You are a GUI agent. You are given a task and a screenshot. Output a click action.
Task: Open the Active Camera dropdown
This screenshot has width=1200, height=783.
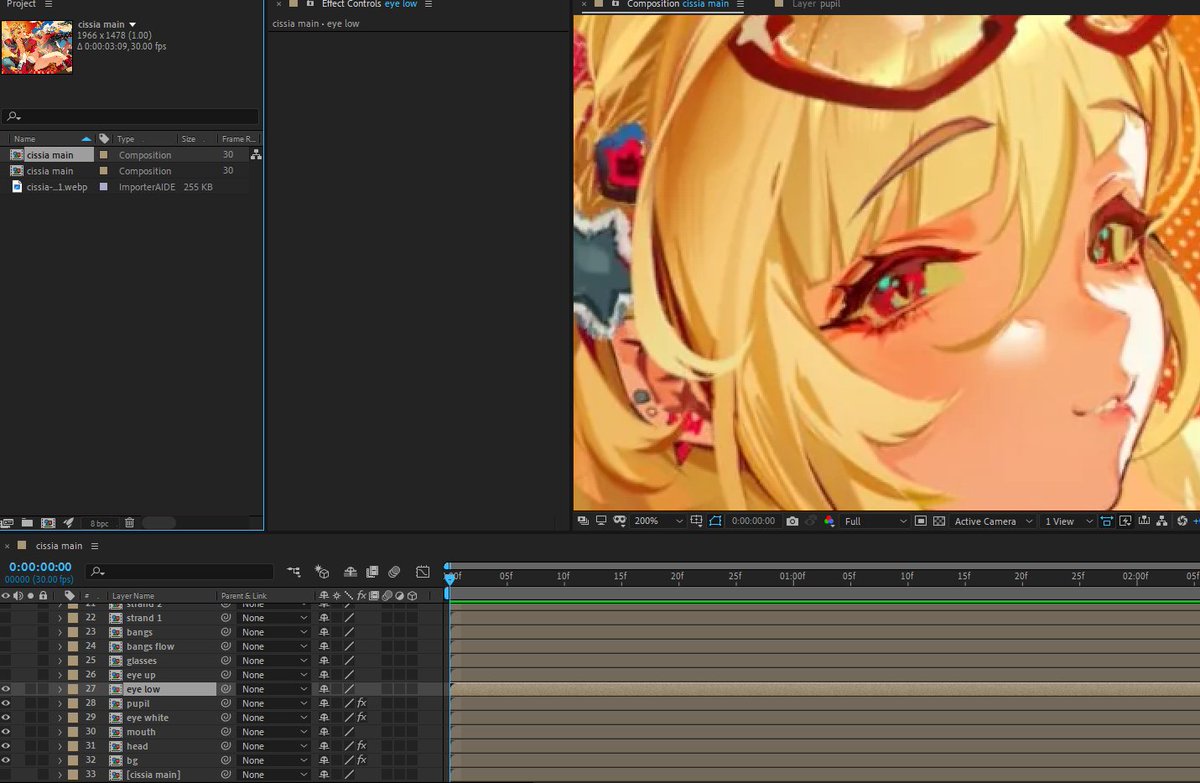(x=992, y=521)
